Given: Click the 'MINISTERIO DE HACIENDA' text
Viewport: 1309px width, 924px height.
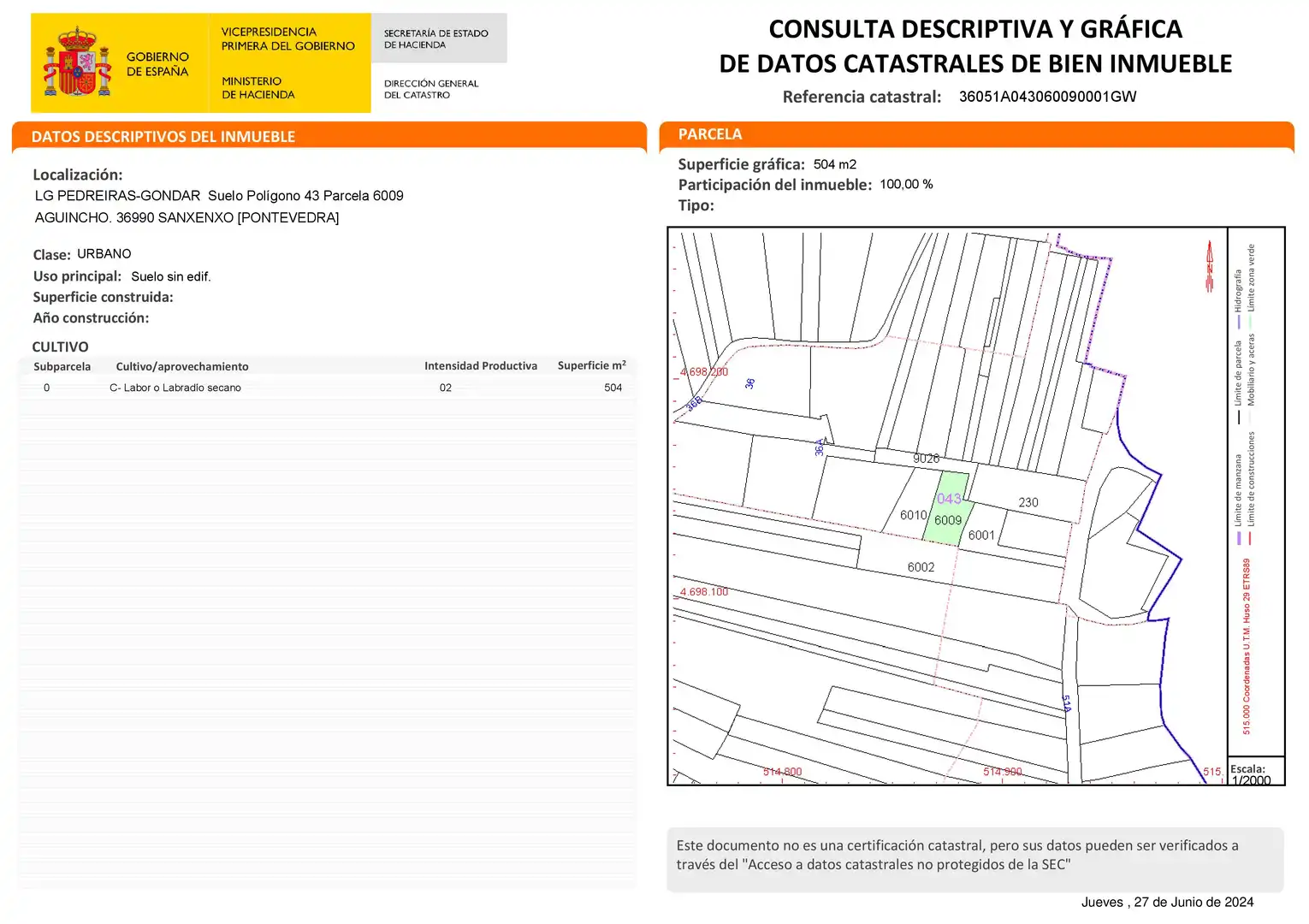Looking at the screenshot, I should tap(258, 88).
